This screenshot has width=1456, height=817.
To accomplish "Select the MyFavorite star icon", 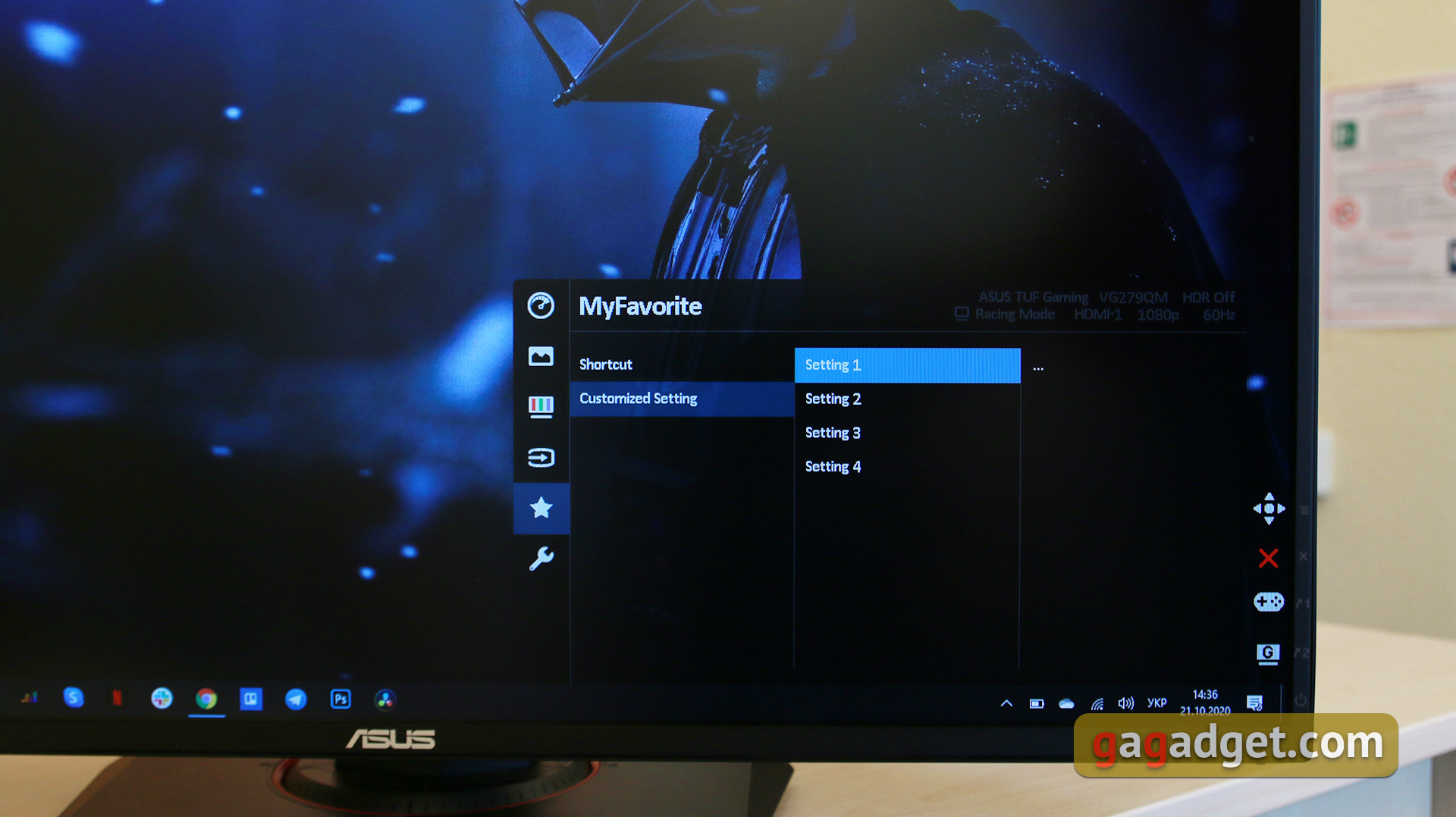I will (x=541, y=508).
